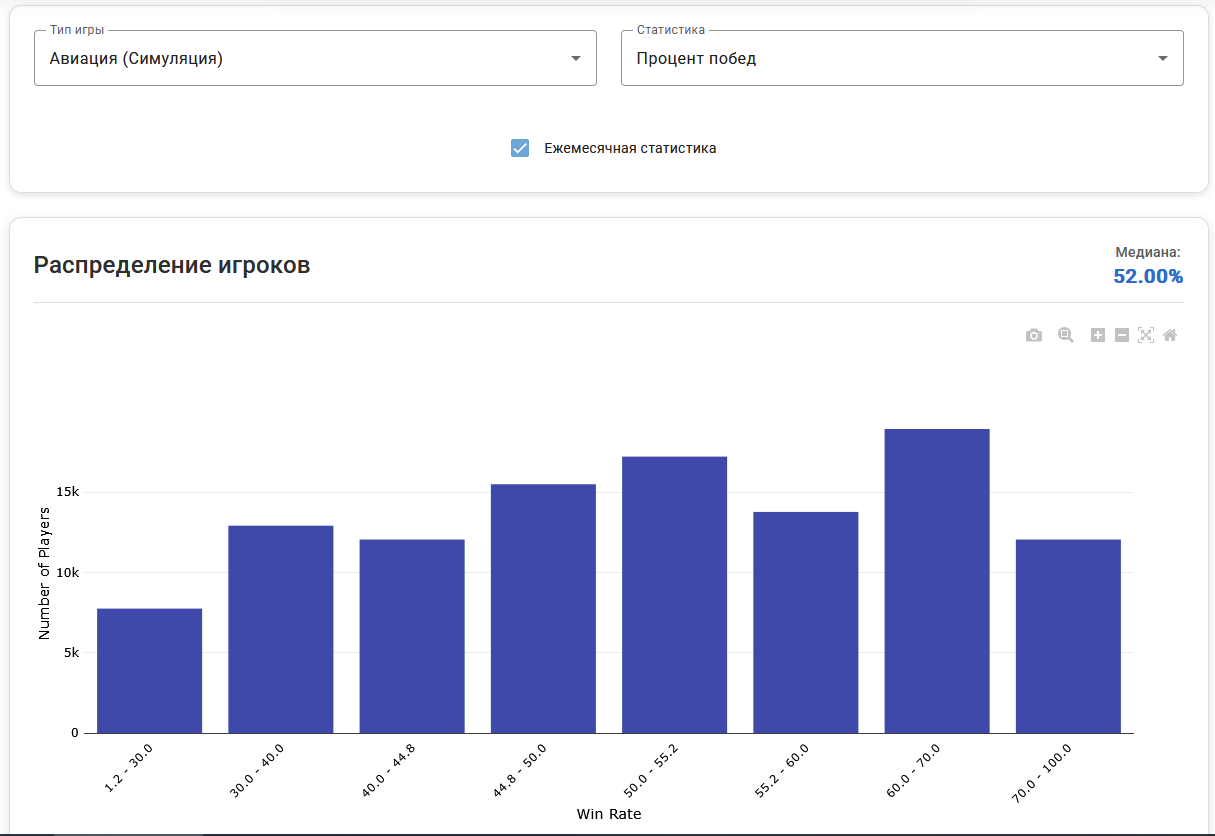Viewport: 1215px width, 836px height.
Task: Reset chart axes with home icon
Action: 1170,336
